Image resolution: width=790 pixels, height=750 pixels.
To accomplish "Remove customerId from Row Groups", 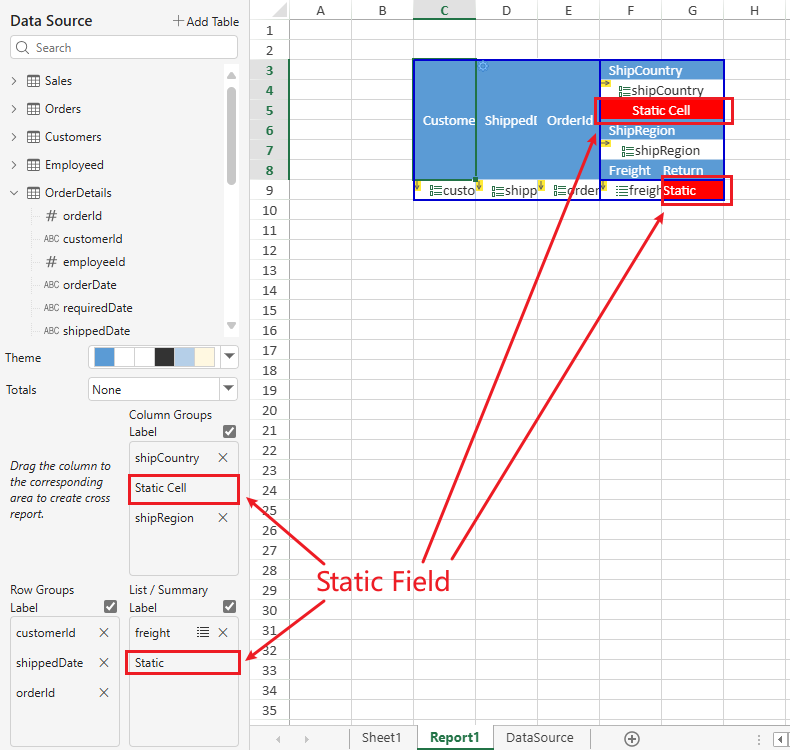I will coord(104,633).
